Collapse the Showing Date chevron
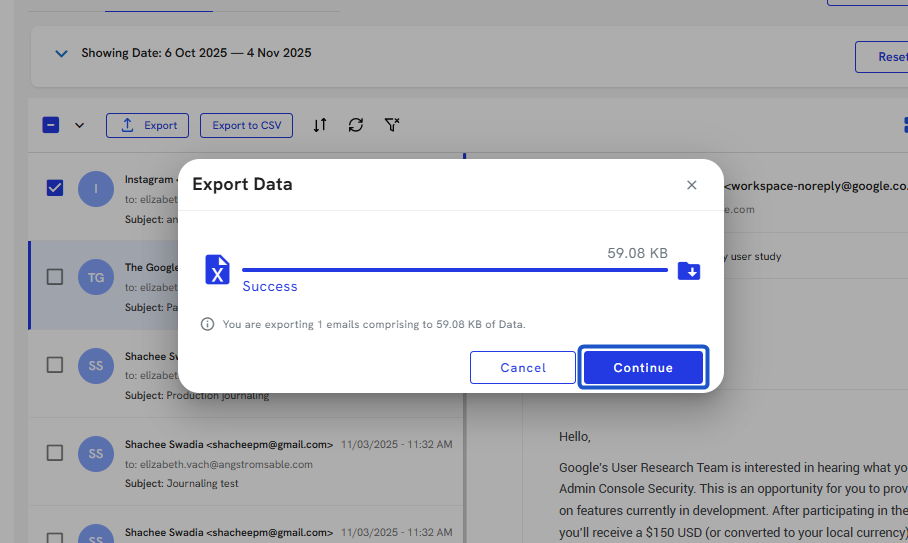The height and width of the screenshot is (543, 908). [x=61, y=53]
